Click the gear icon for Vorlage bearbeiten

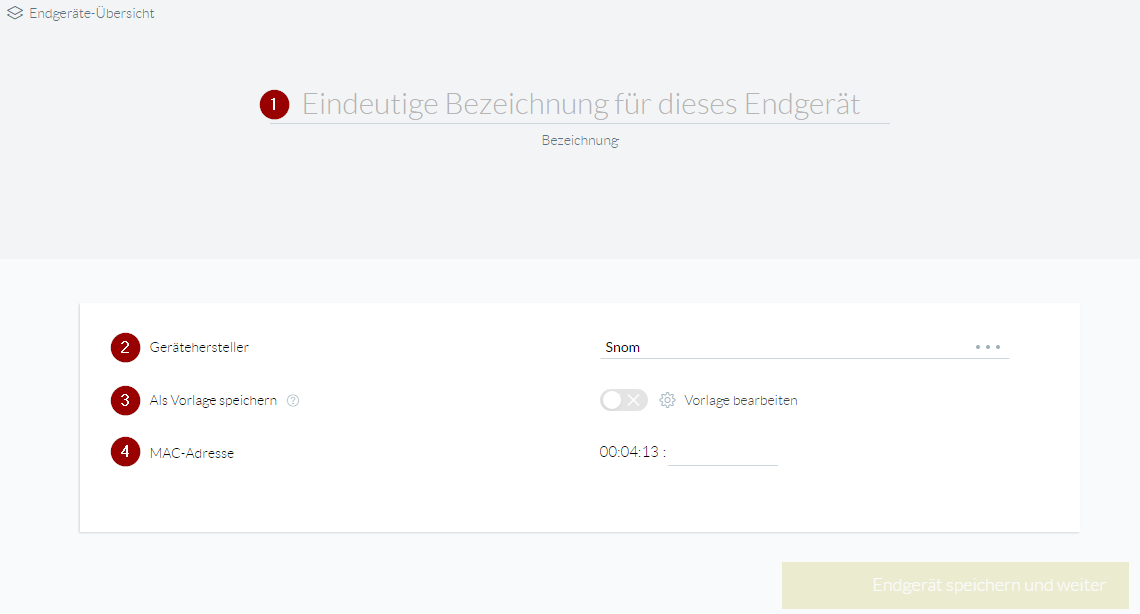pos(667,400)
